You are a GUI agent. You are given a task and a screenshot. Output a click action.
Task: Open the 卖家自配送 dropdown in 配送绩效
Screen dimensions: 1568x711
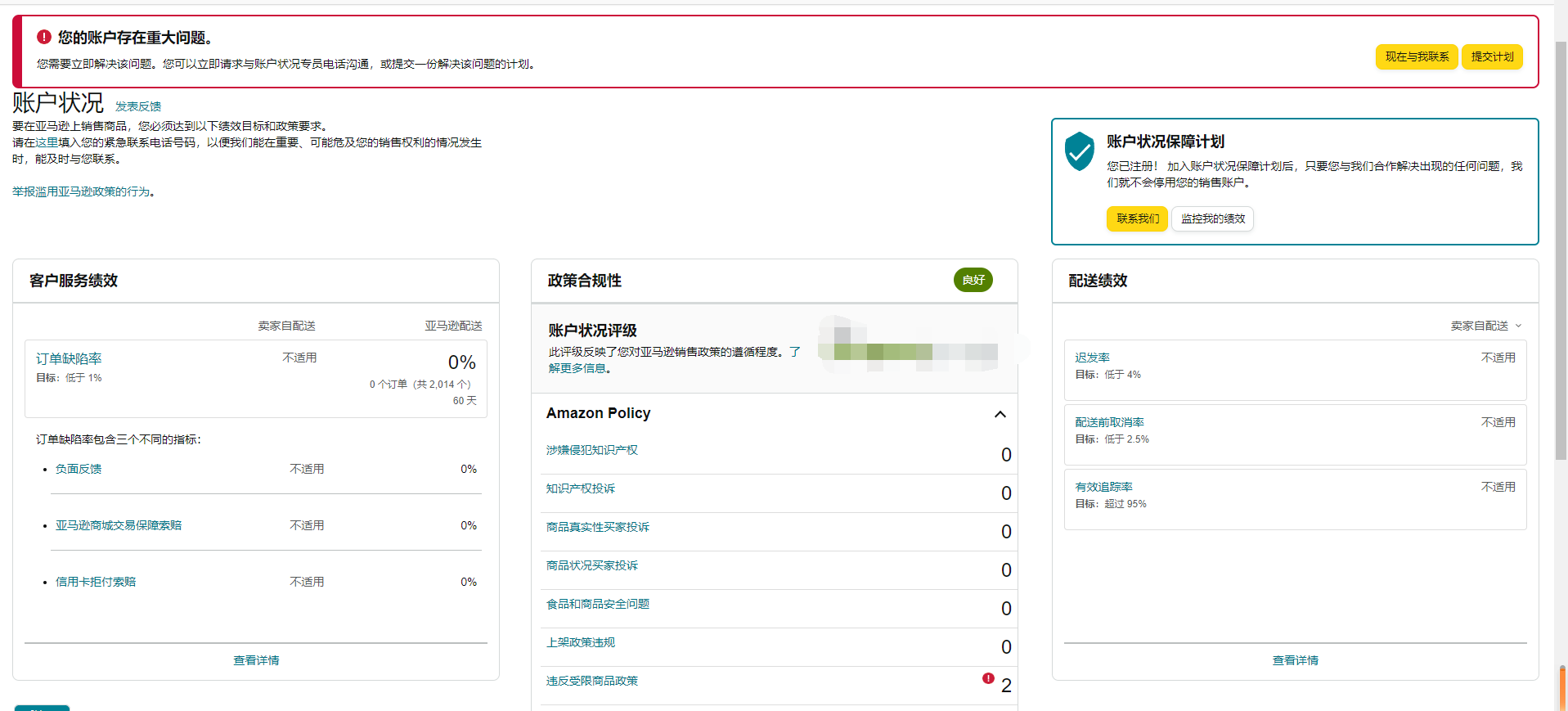point(1486,326)
